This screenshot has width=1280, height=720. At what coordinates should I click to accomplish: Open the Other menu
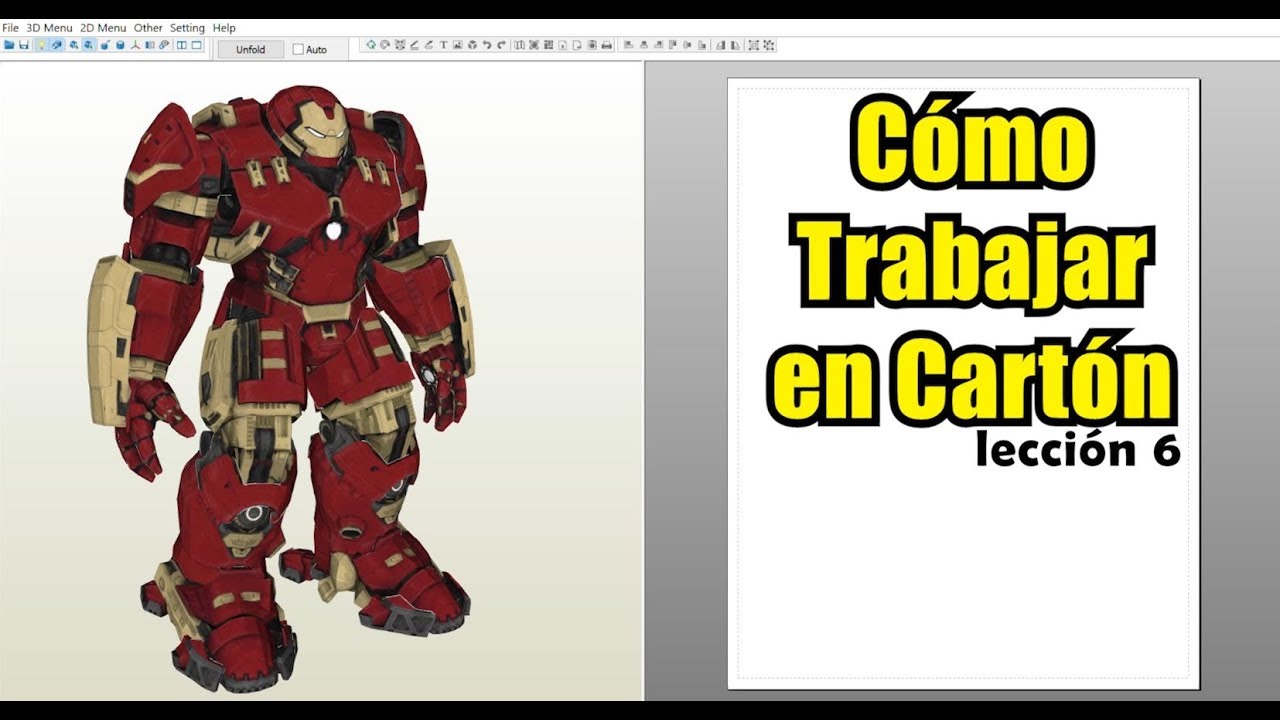point(148,28)
